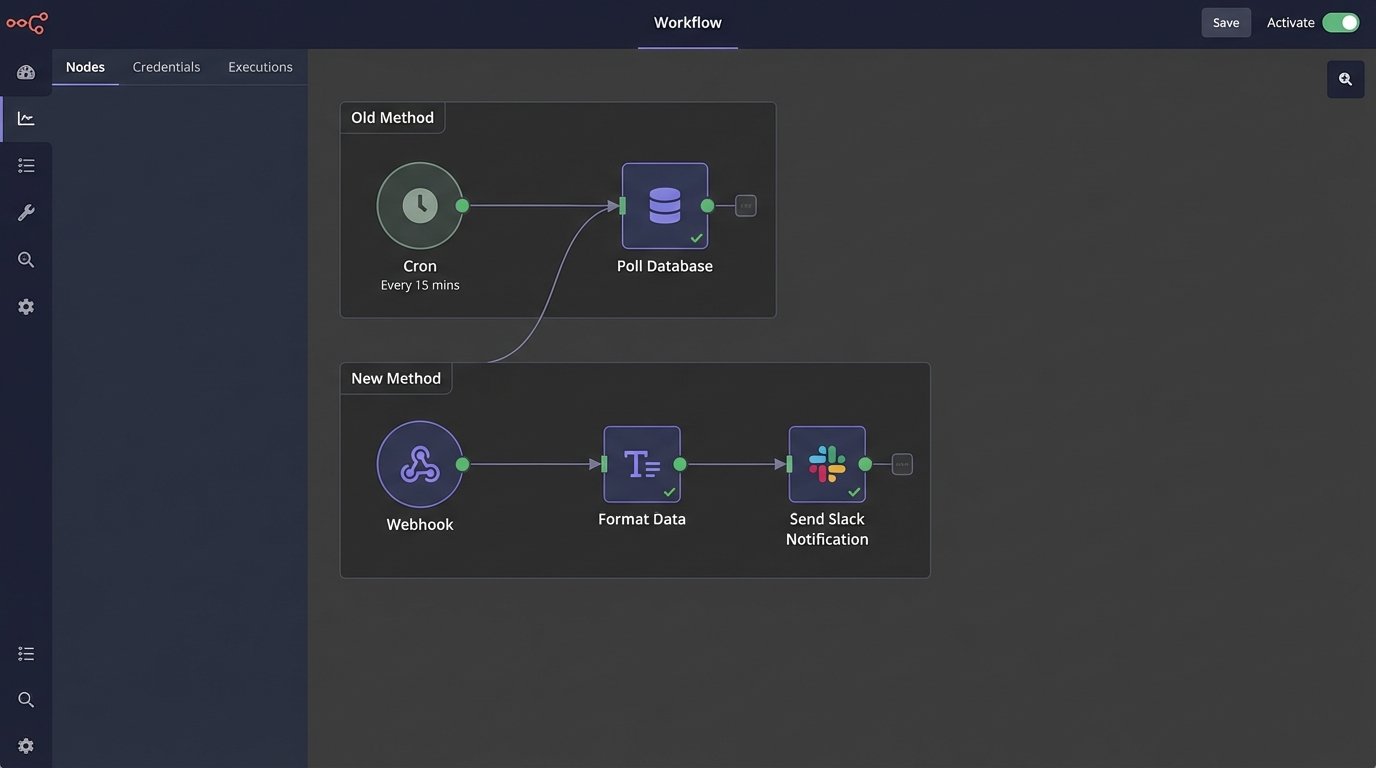This screenshot has width=1376, height=768.
Task: Click the Cron clock trigger node
Action: [420, 206]
